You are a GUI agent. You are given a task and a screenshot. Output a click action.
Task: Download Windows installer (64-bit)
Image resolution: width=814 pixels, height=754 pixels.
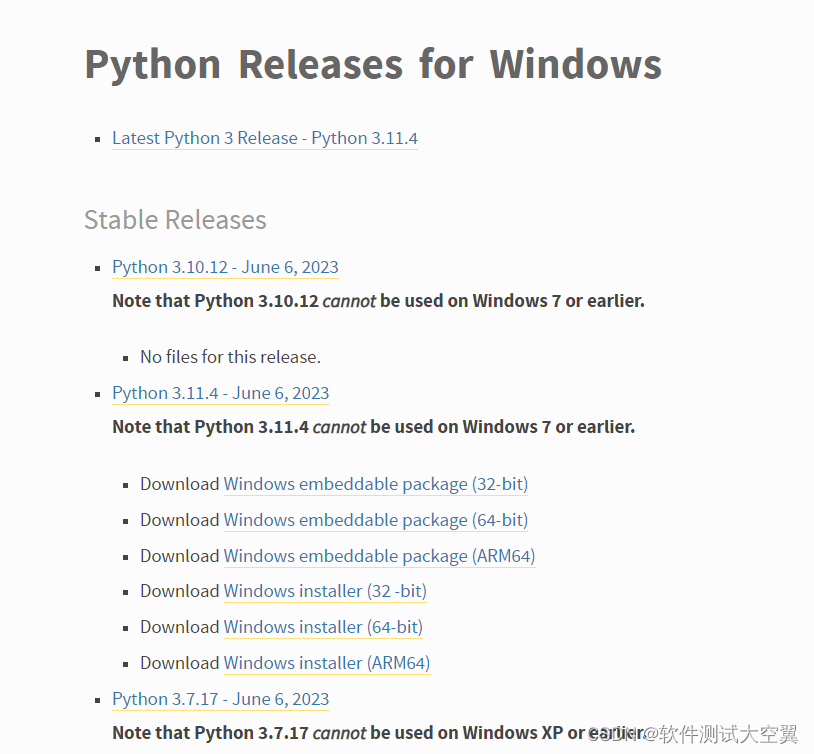[323, 627]
